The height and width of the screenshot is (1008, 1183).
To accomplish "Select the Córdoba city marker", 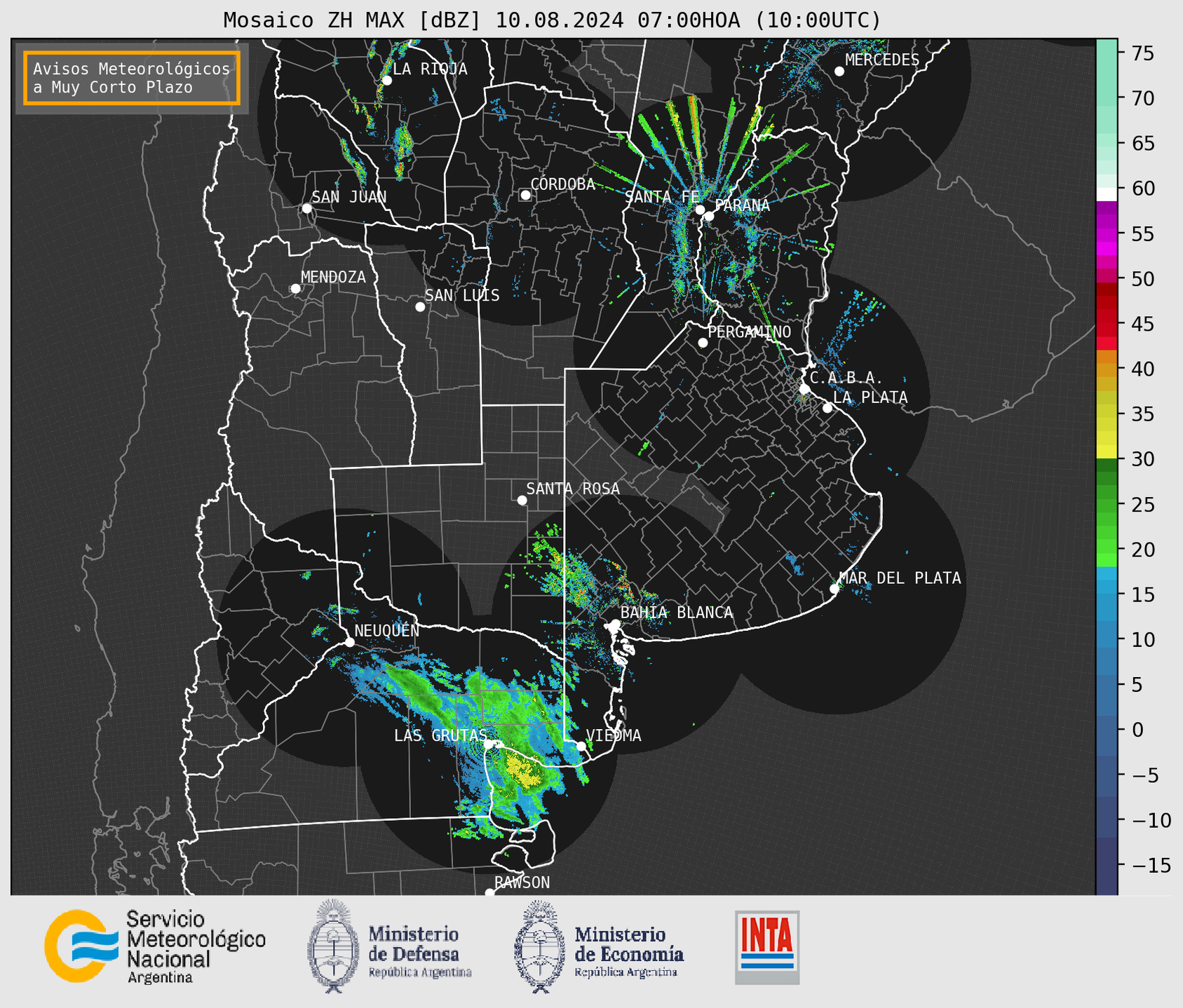I will pos(525,195).
